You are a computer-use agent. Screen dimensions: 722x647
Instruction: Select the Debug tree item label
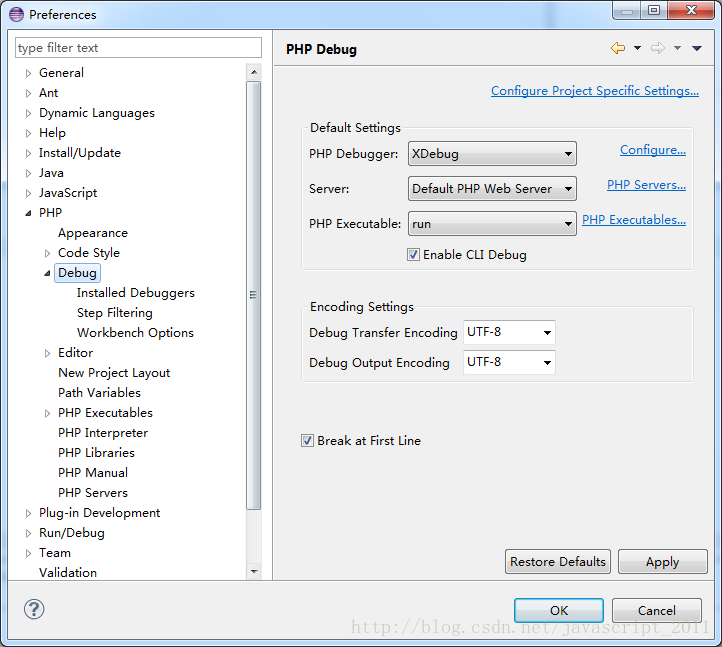(x=77, y=273)
